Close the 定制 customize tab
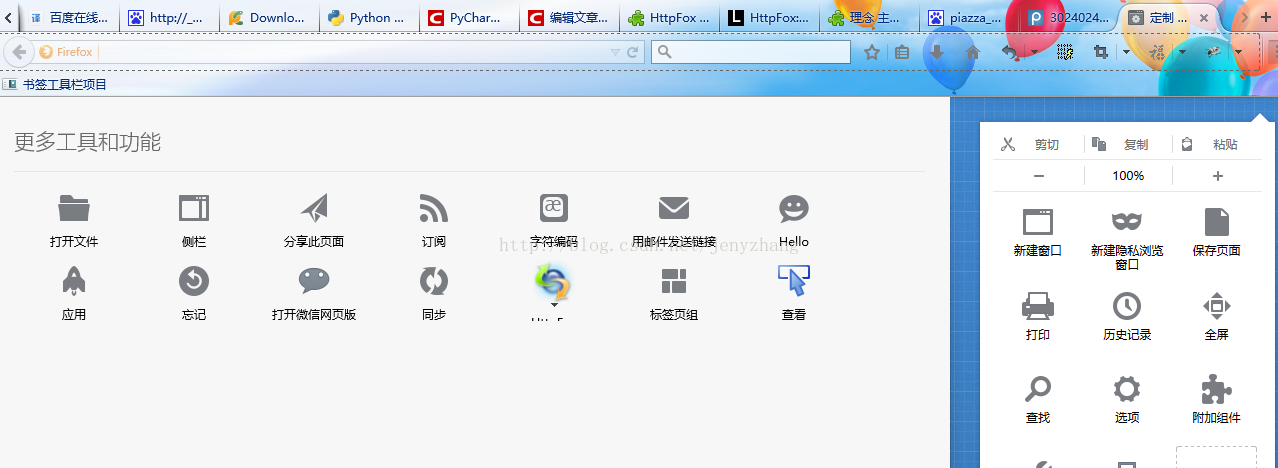This screenshot has width=1278, height=468. (1203, 17)
